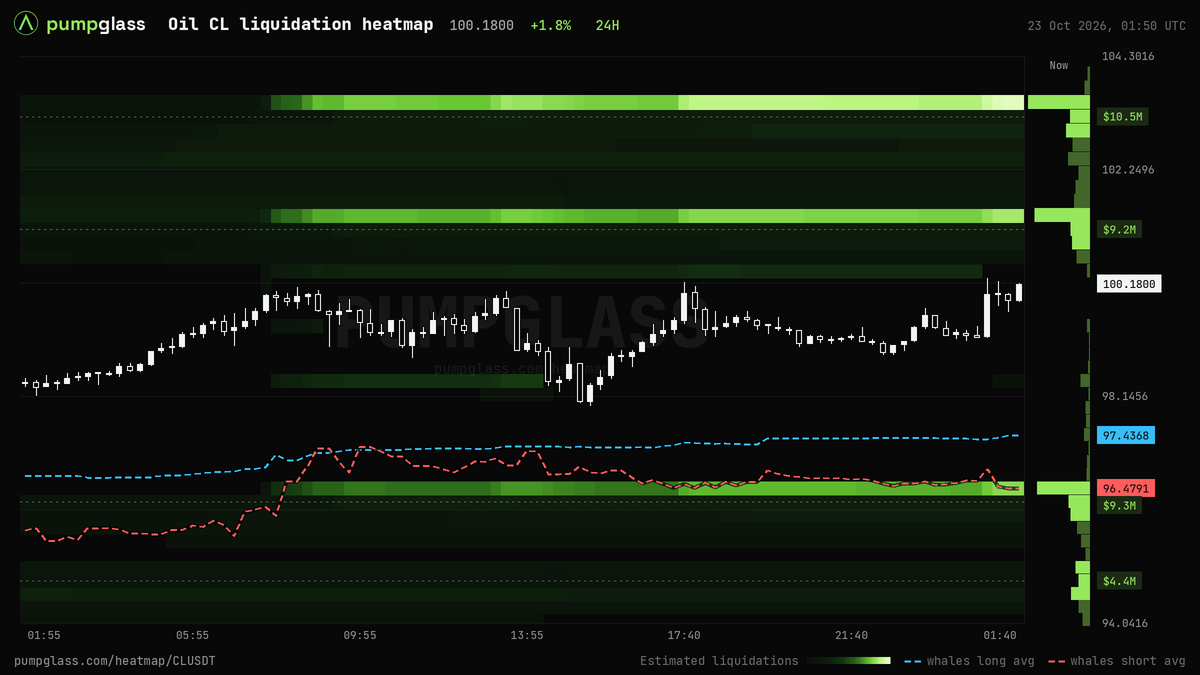Click the $4.4M liquidation cluster tag

1119,581
